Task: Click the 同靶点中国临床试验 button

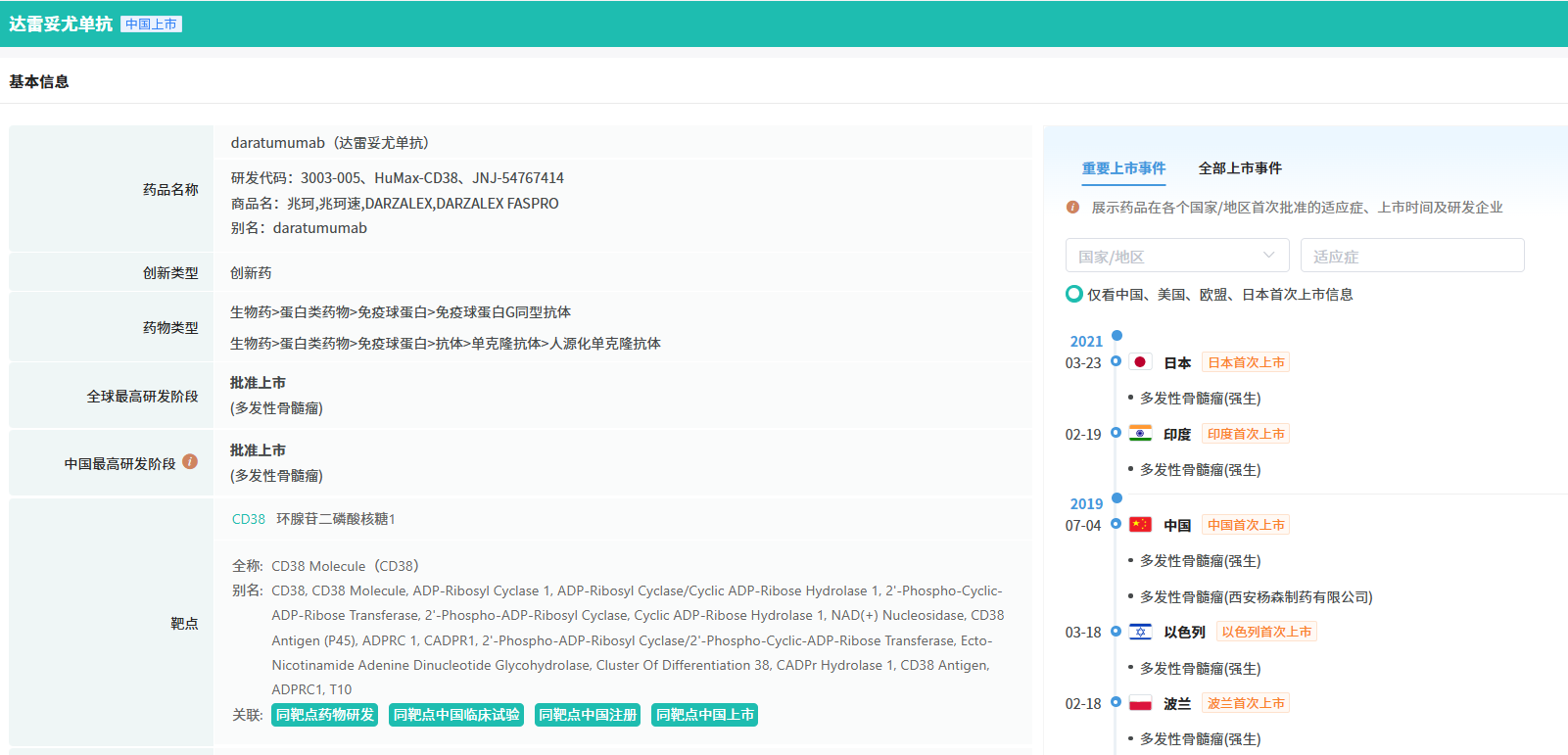Action: click(456, 715)
